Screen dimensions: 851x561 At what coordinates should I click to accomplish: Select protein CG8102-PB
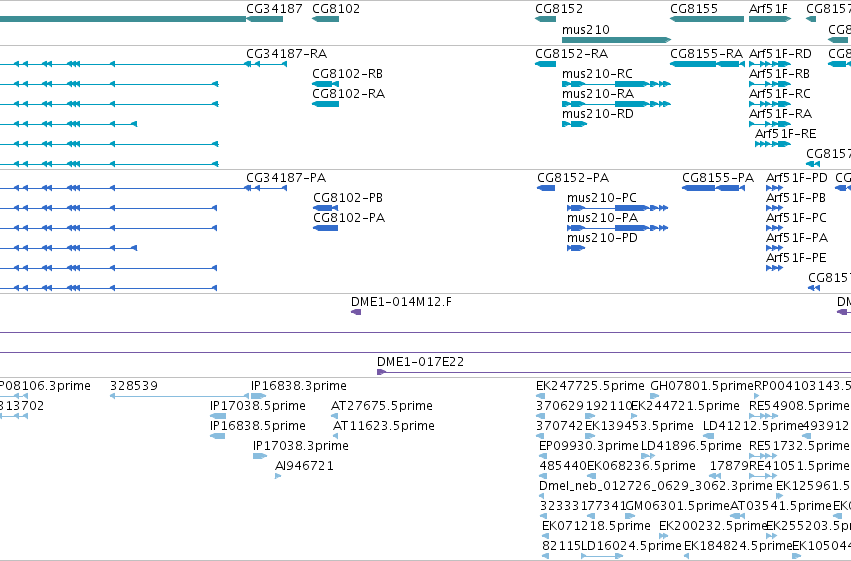348,198
